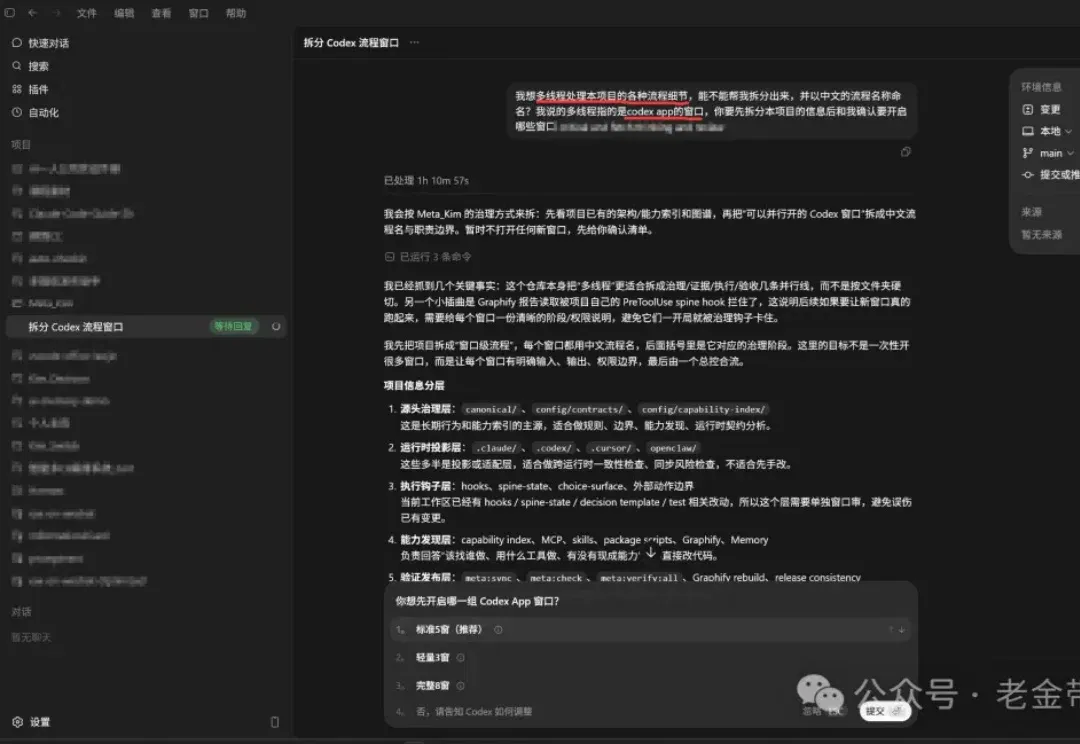Move selection down with the down arrow
The width and height of the screenshot is (1080, 744).
902,630
